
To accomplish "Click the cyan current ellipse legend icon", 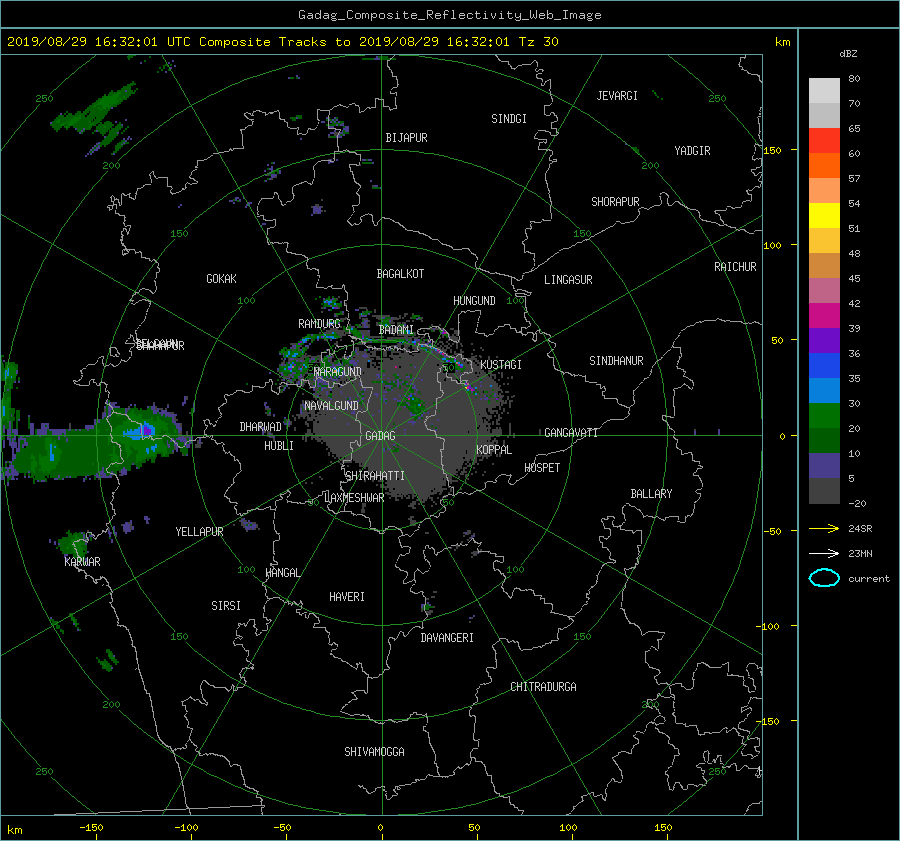I will click(x=824, y=578).
